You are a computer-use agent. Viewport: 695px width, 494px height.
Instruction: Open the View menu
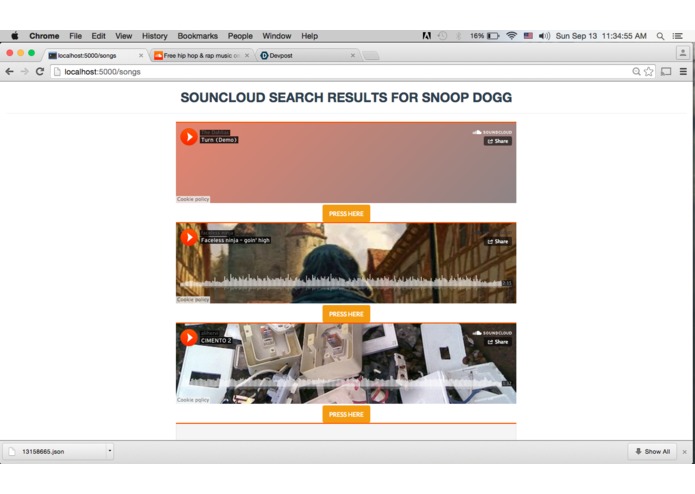pos(124,36)
